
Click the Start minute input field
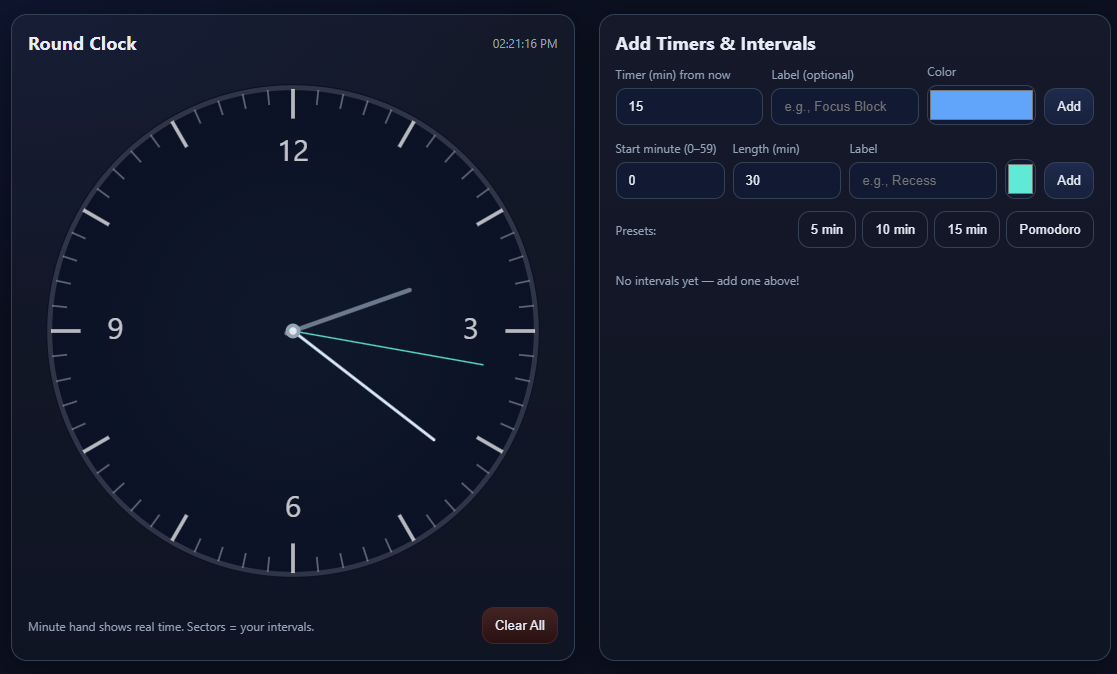click(669, 180)
